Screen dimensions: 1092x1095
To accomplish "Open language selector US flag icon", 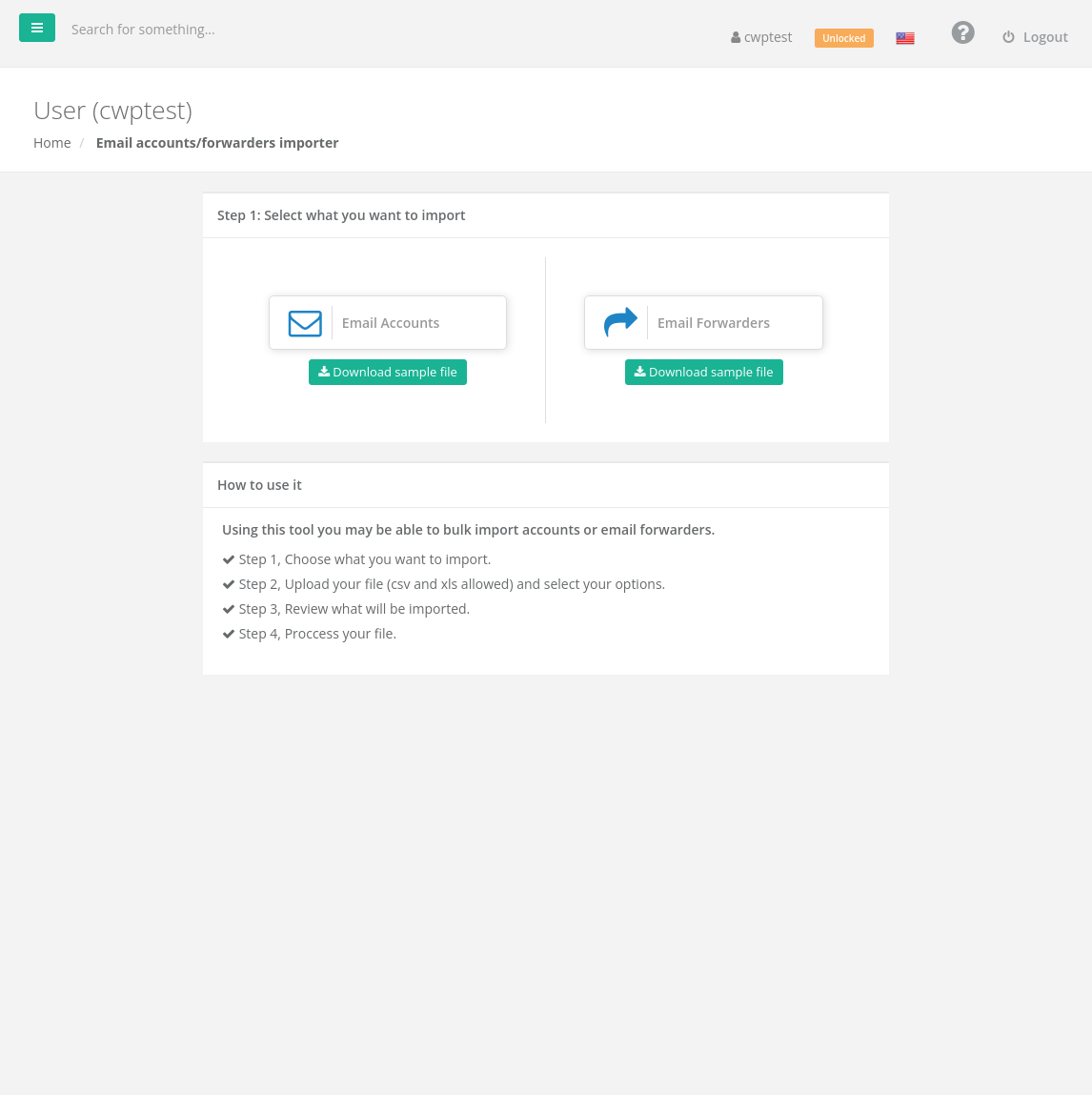I will pyautogui.click(x=905, y=38).
